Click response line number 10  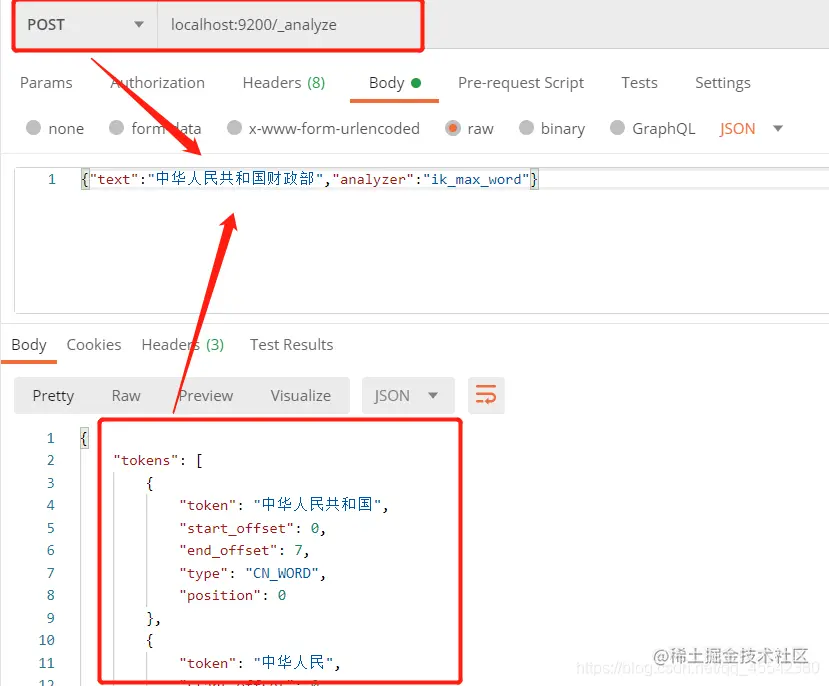[47, 641]
